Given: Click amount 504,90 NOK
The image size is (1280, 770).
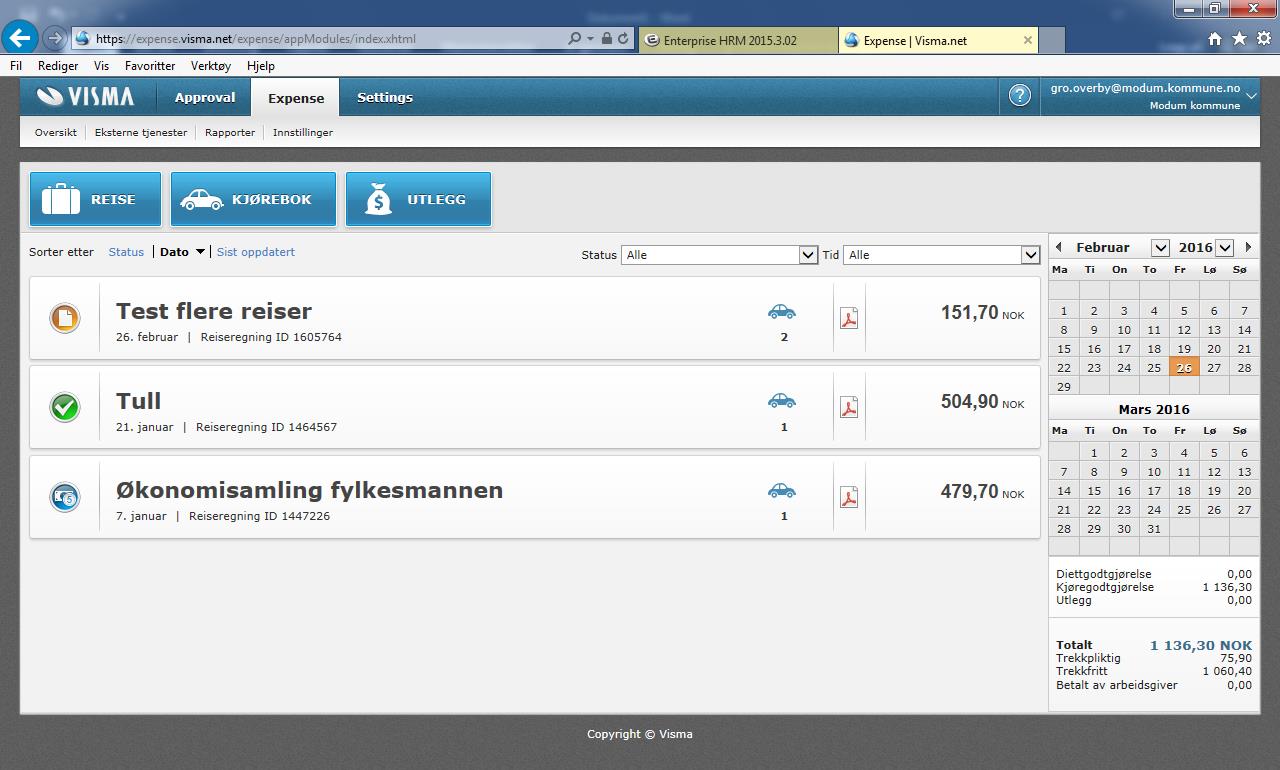Looking at the screenshot, I should coord(982,402).
